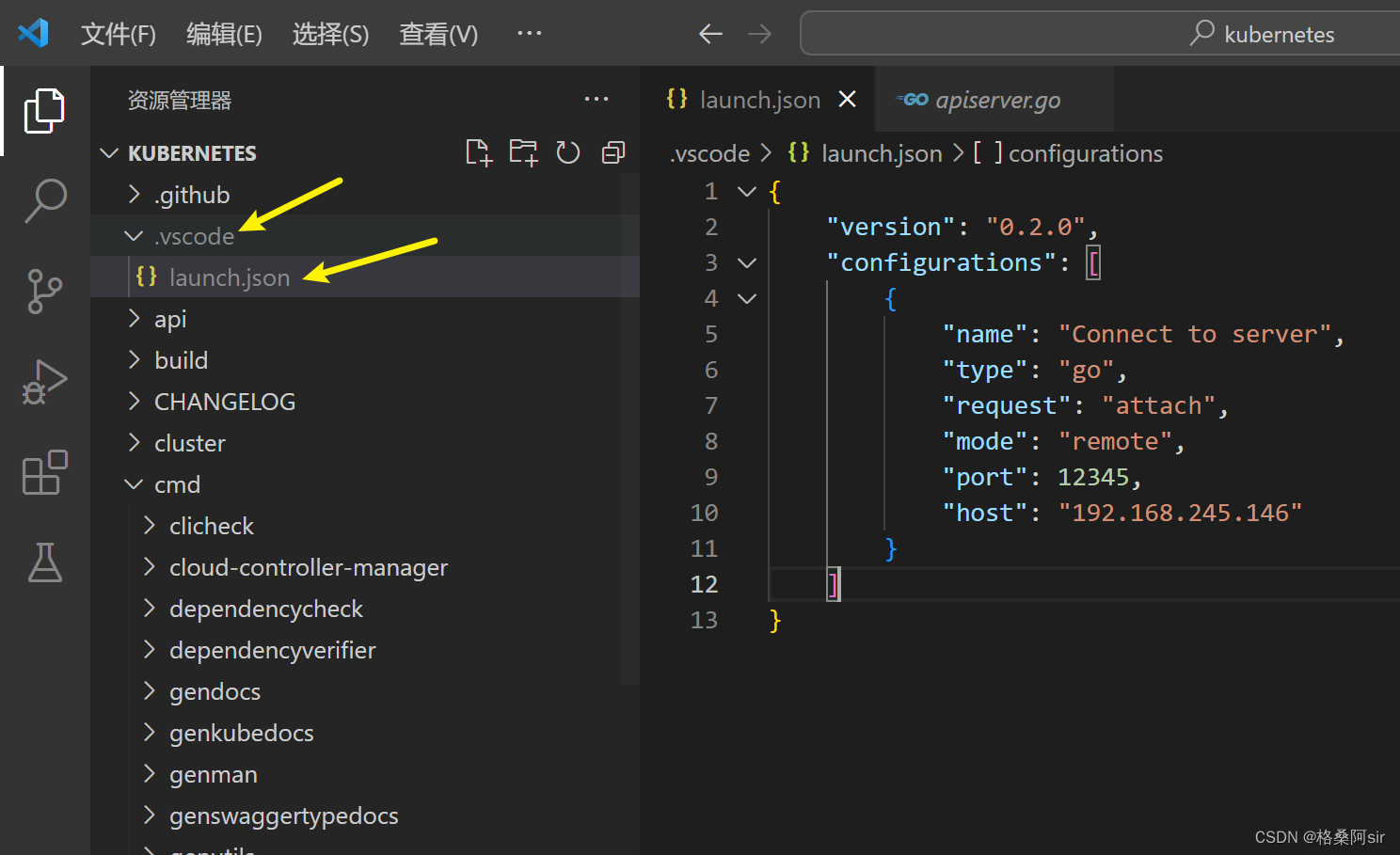This screenshot has width=1400, height=855.
Task: Click the "remote" mode value
Action: 1116,441
